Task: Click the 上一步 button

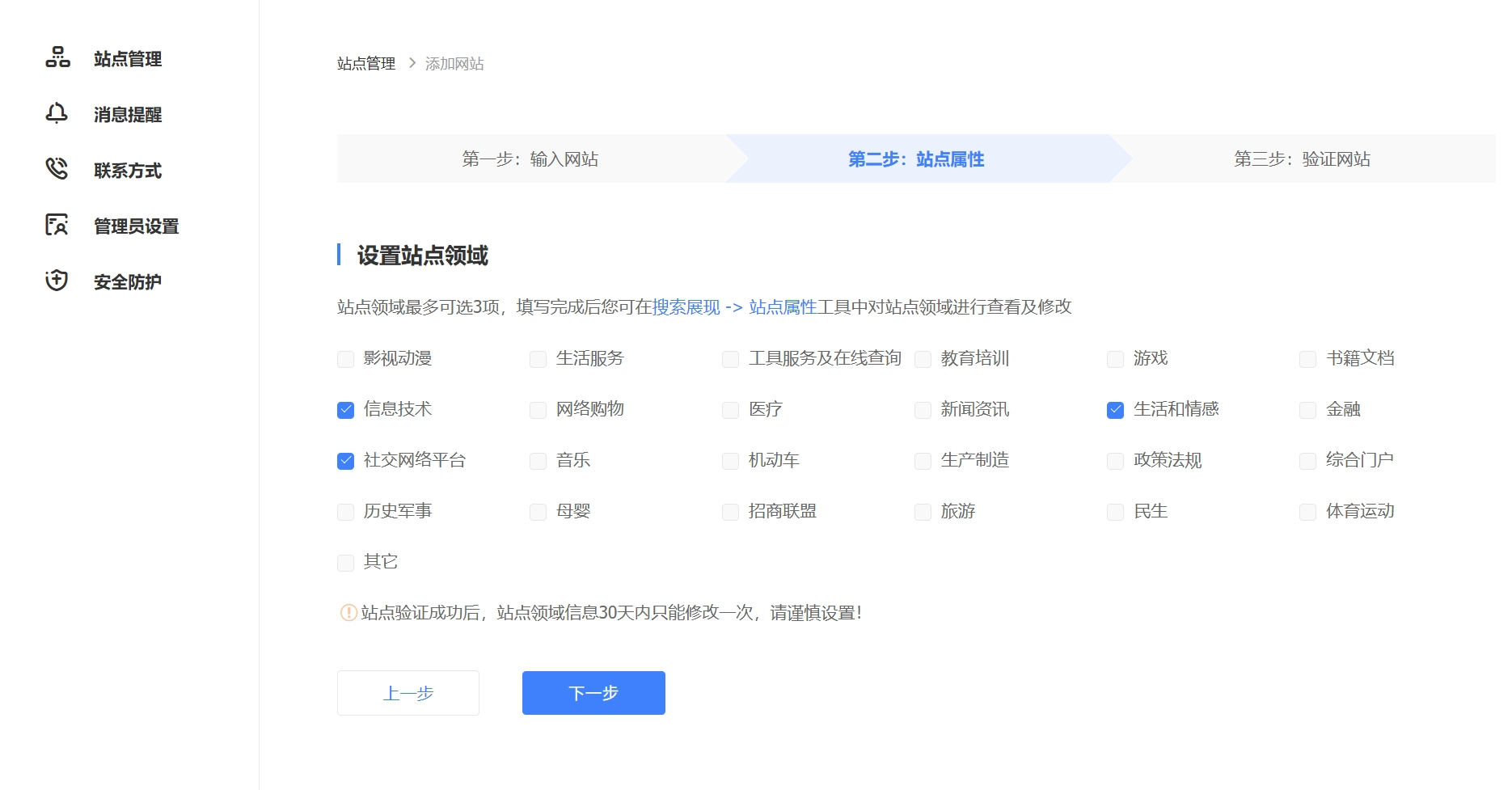Action: 408,693
